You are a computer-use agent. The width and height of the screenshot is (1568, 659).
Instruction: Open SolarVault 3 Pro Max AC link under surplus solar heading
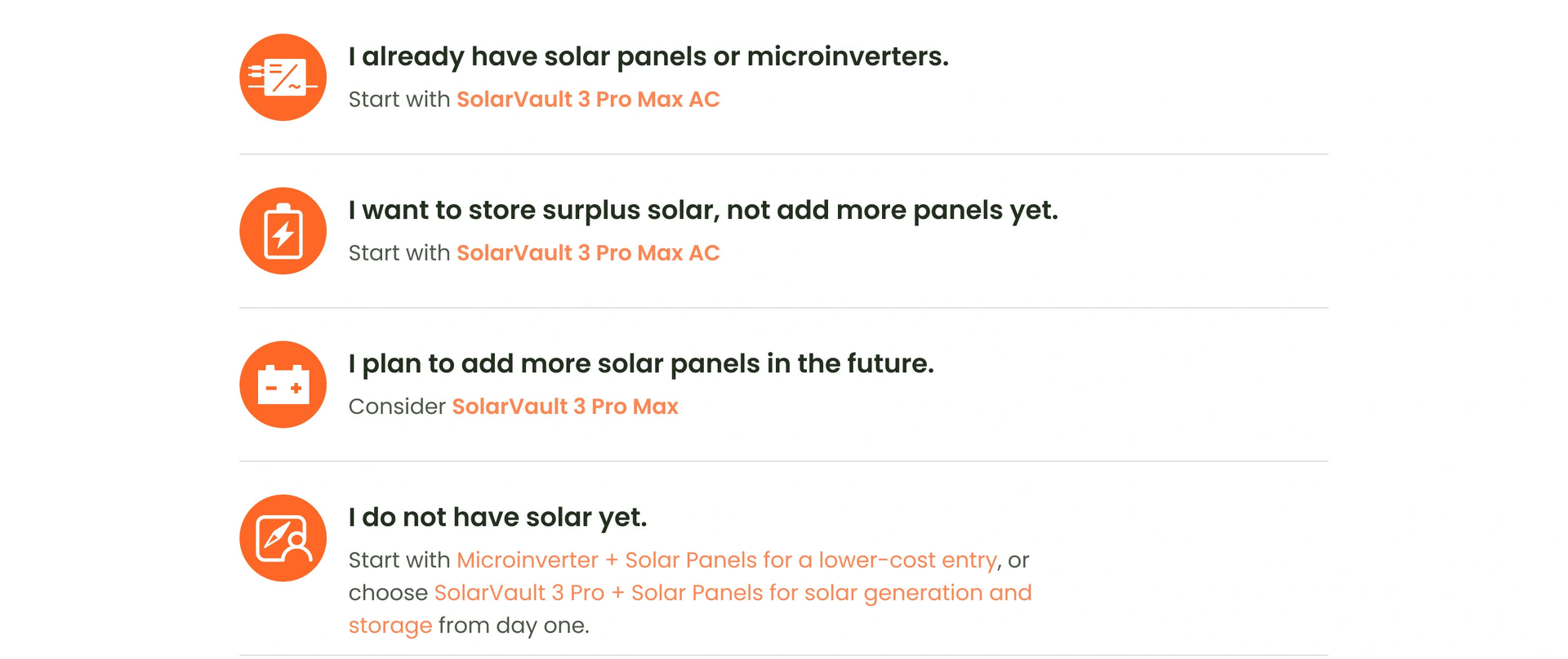[x=588, y=253]
